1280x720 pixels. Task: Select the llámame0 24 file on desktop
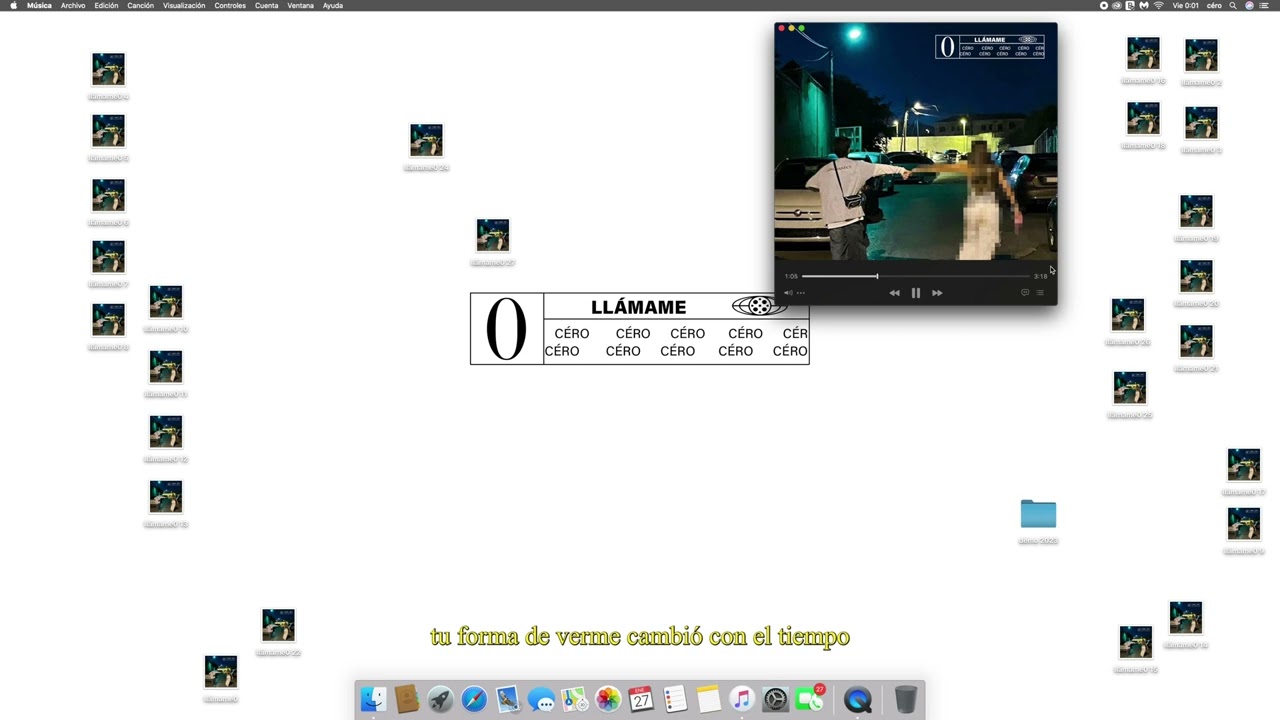(x=426, y=140)
